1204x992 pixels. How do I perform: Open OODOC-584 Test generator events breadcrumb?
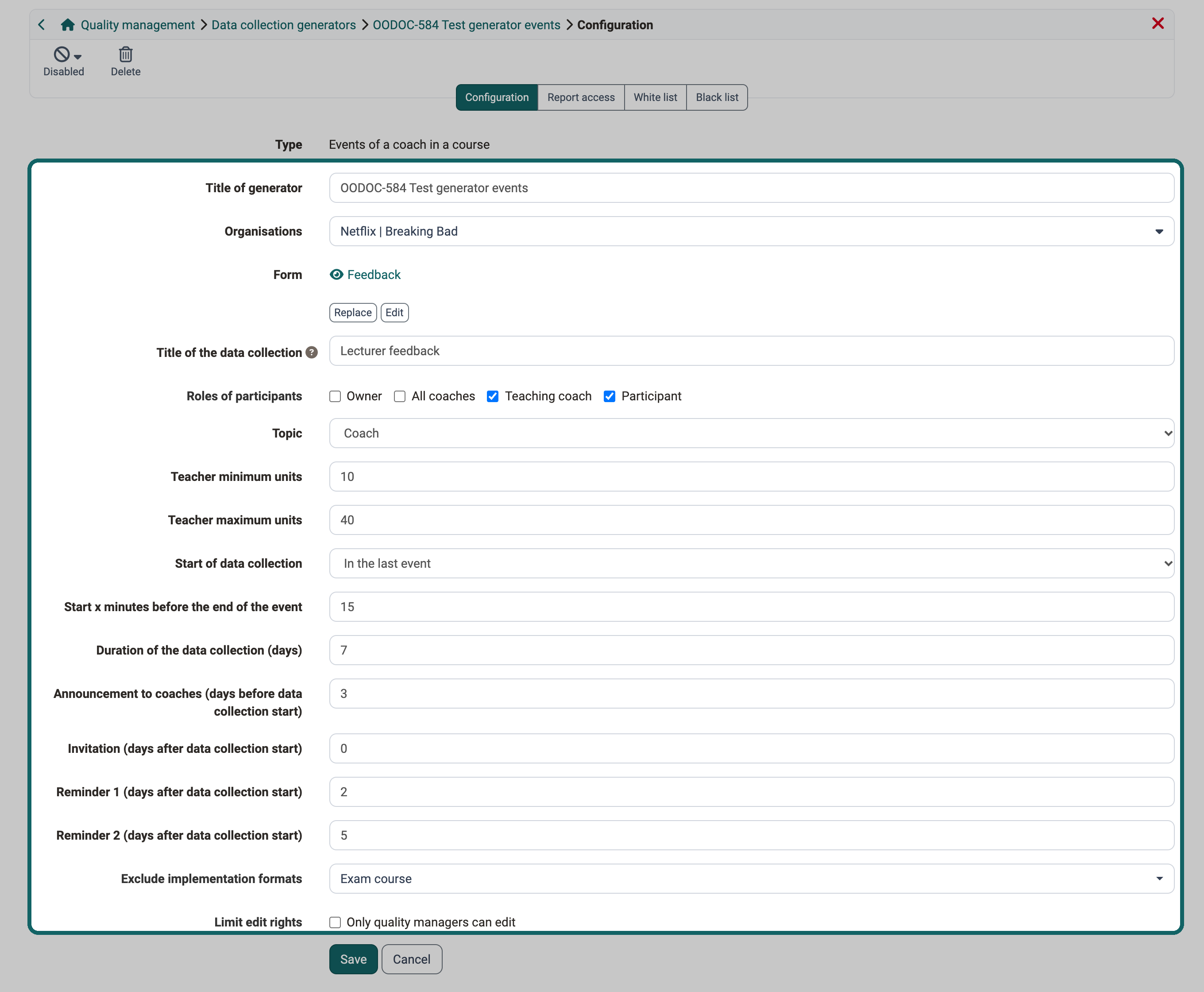tap(467, 24)
